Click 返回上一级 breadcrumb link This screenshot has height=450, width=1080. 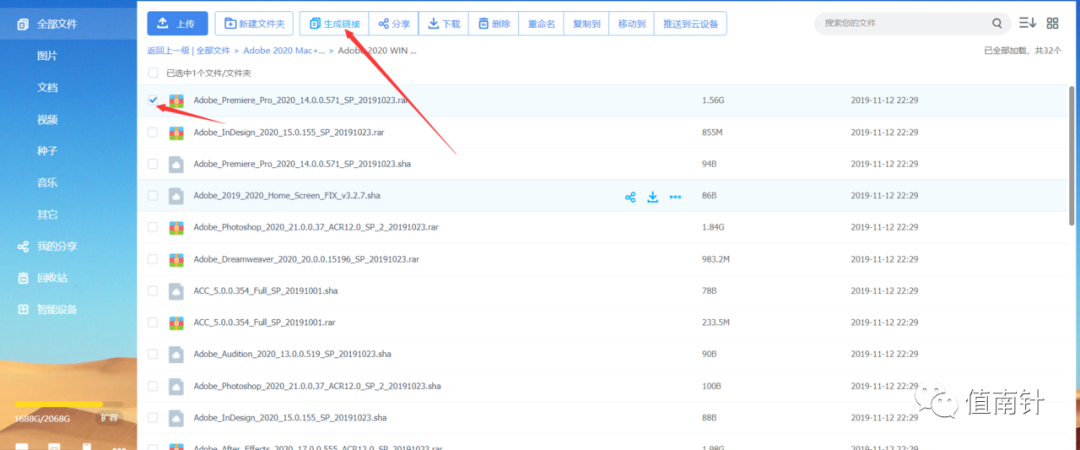169,50
